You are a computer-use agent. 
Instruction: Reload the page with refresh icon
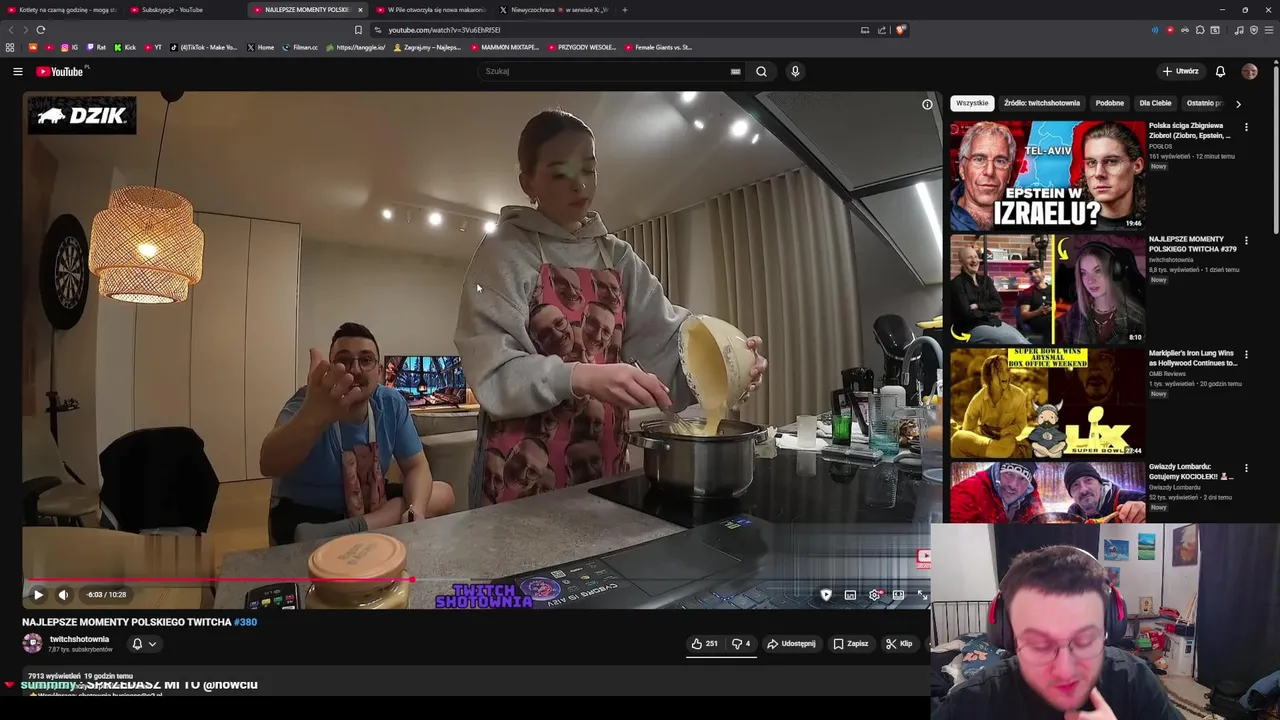41,30
